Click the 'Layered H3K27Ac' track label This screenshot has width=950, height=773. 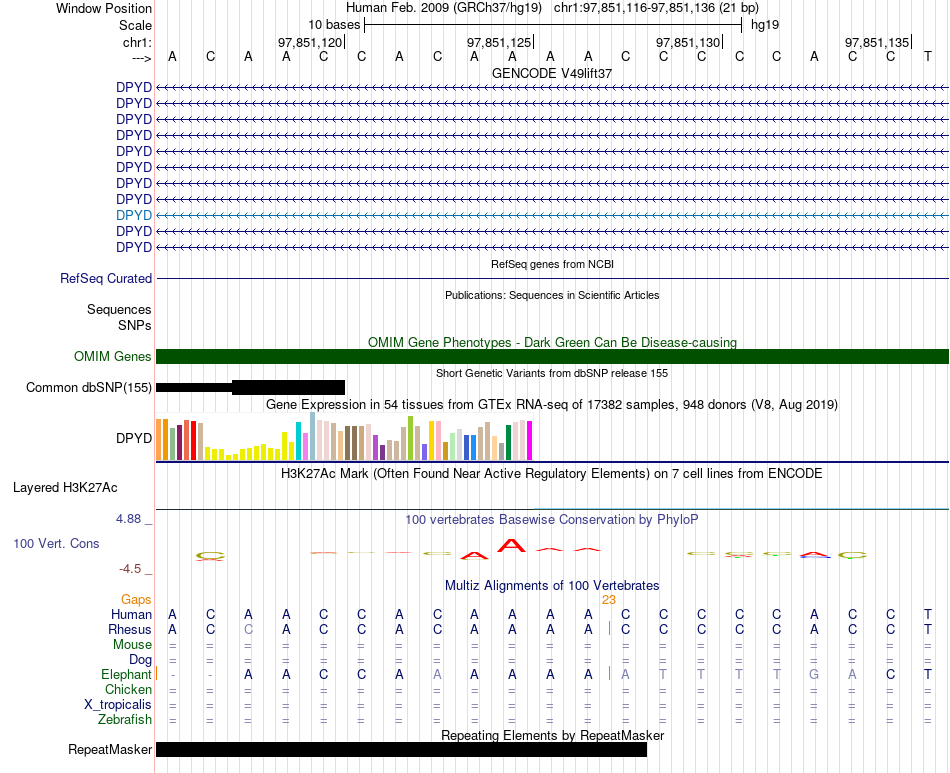click(x=65, y=488)
